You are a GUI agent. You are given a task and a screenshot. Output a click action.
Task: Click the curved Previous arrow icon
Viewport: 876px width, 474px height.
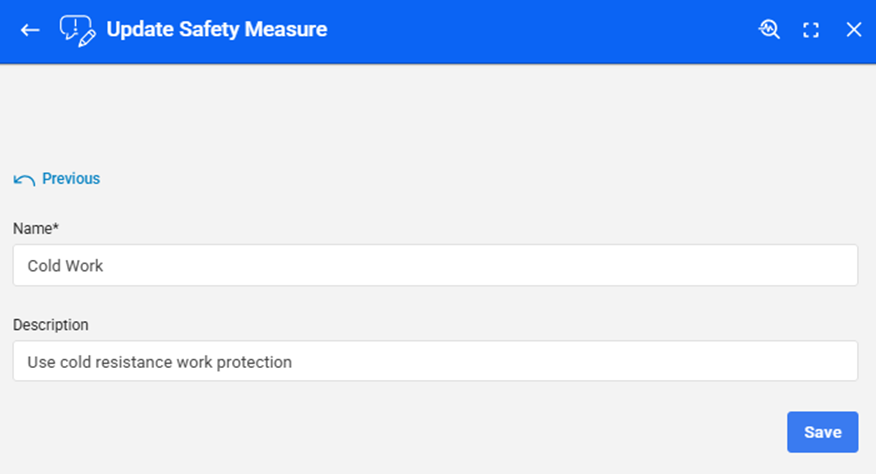tap(24, 180)
